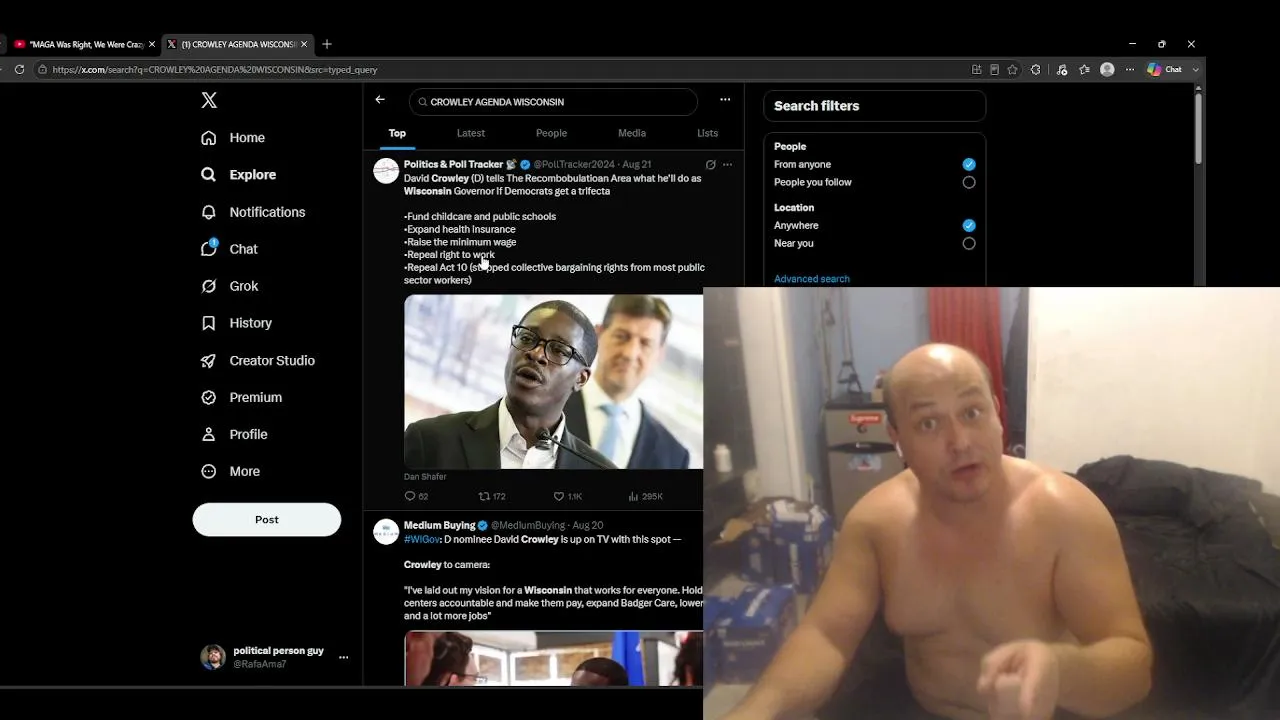The width and height of the screenshot is (1280, 720).
Task: Click the browser address bar URL
Action: point(215,70)
